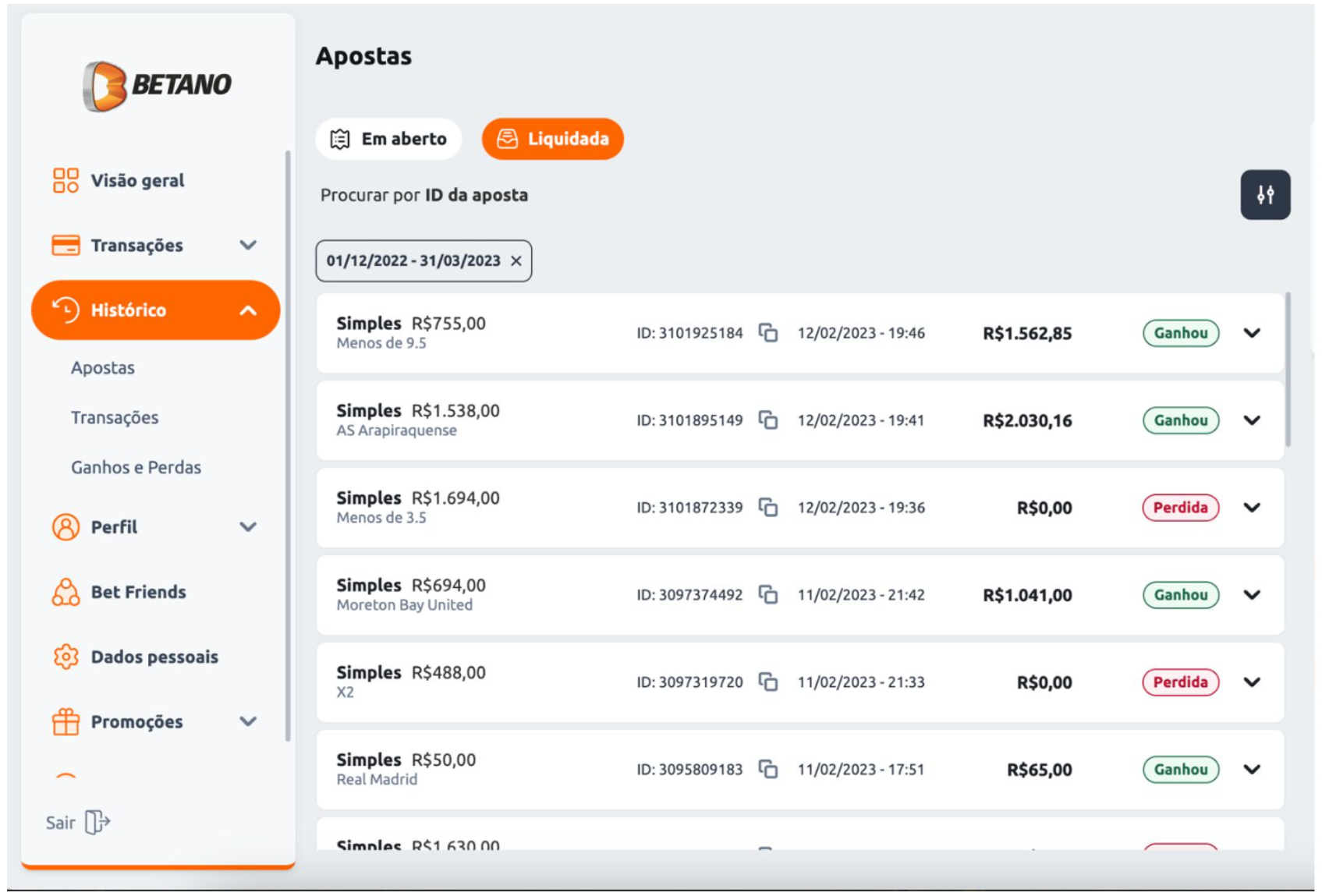Viewport: 1322px width, 896px height.
Task: Click date 11/02/2023 - 17:51
Action: 861,770
